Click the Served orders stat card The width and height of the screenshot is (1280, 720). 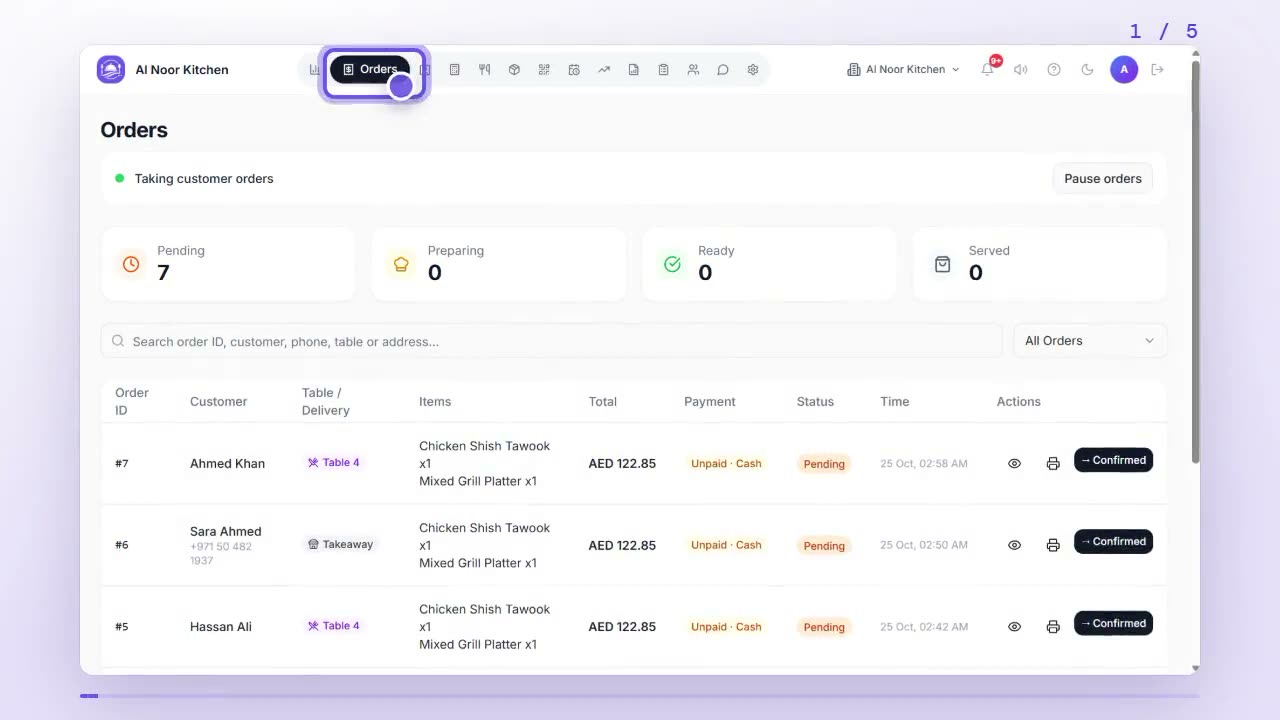click(1040, 264)
